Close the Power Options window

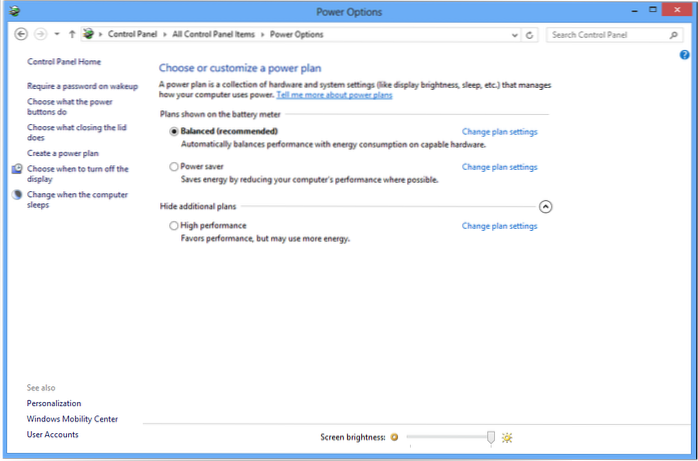[x=677, y=10]
